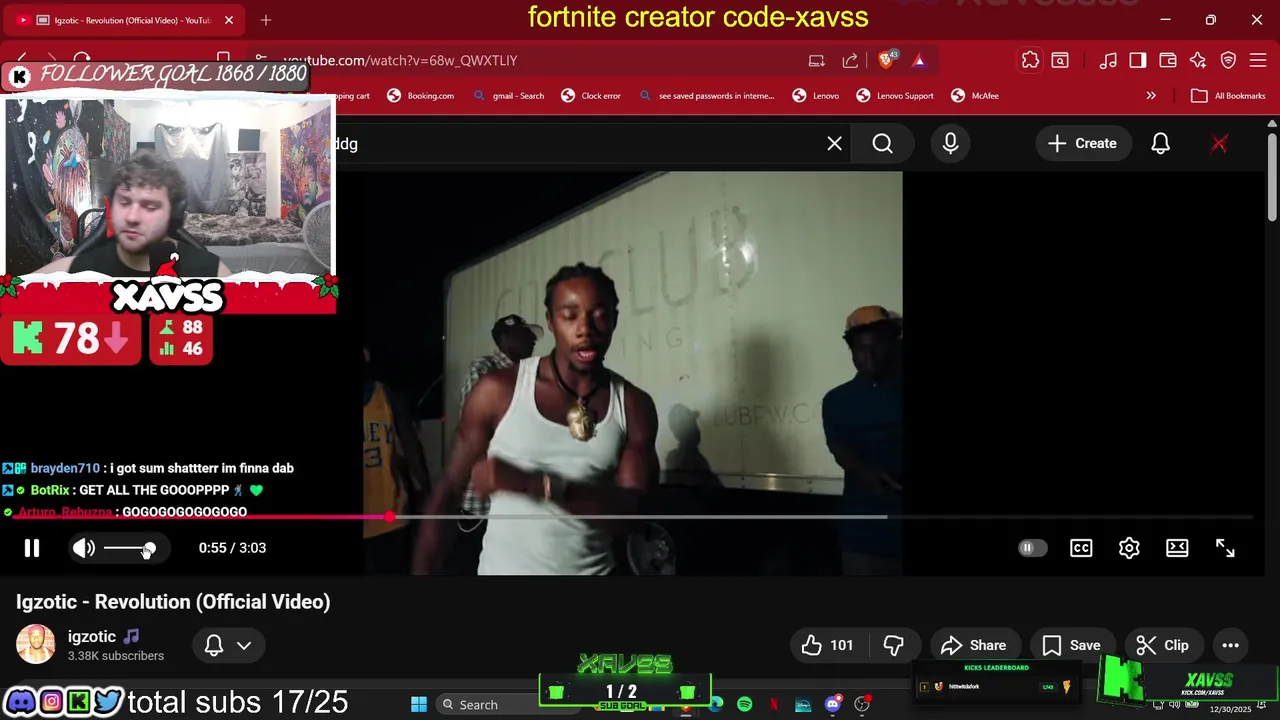
Task: Open the Leo AI sparkle icon
Action: [1198, 60]
